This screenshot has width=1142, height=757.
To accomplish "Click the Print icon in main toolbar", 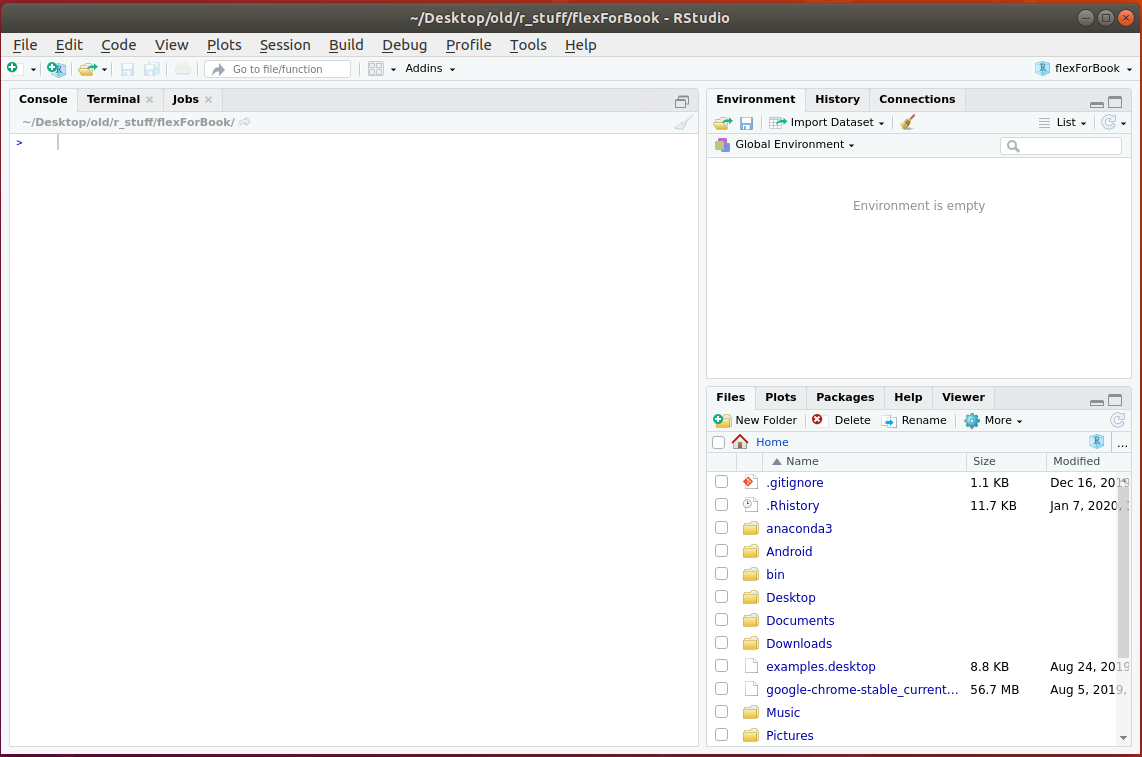I will click(x=183, y=69).
